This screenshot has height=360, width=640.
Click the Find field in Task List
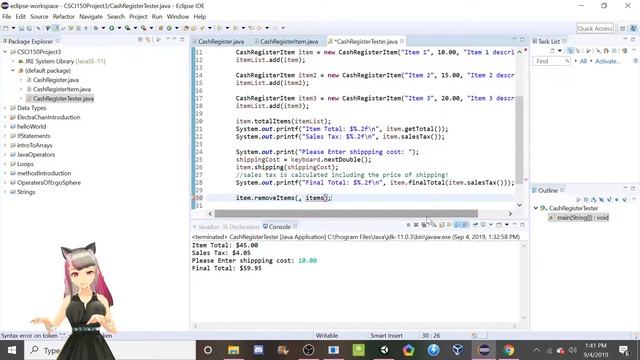[551, 61]
